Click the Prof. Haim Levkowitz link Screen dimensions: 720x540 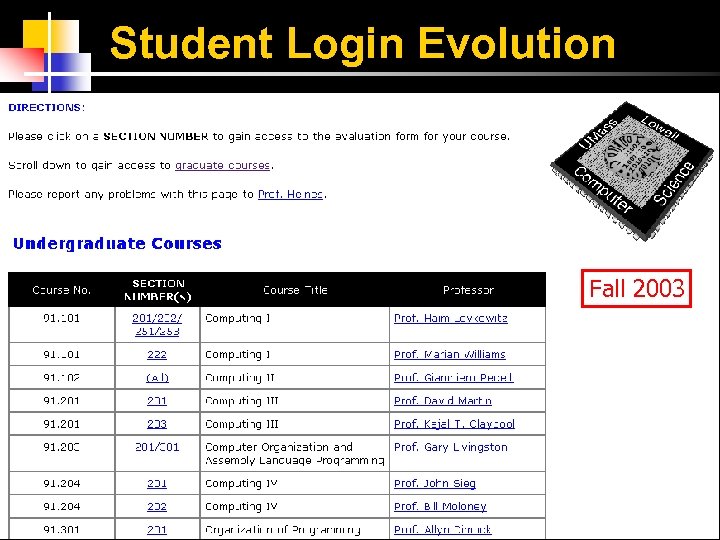pos(451,318)
